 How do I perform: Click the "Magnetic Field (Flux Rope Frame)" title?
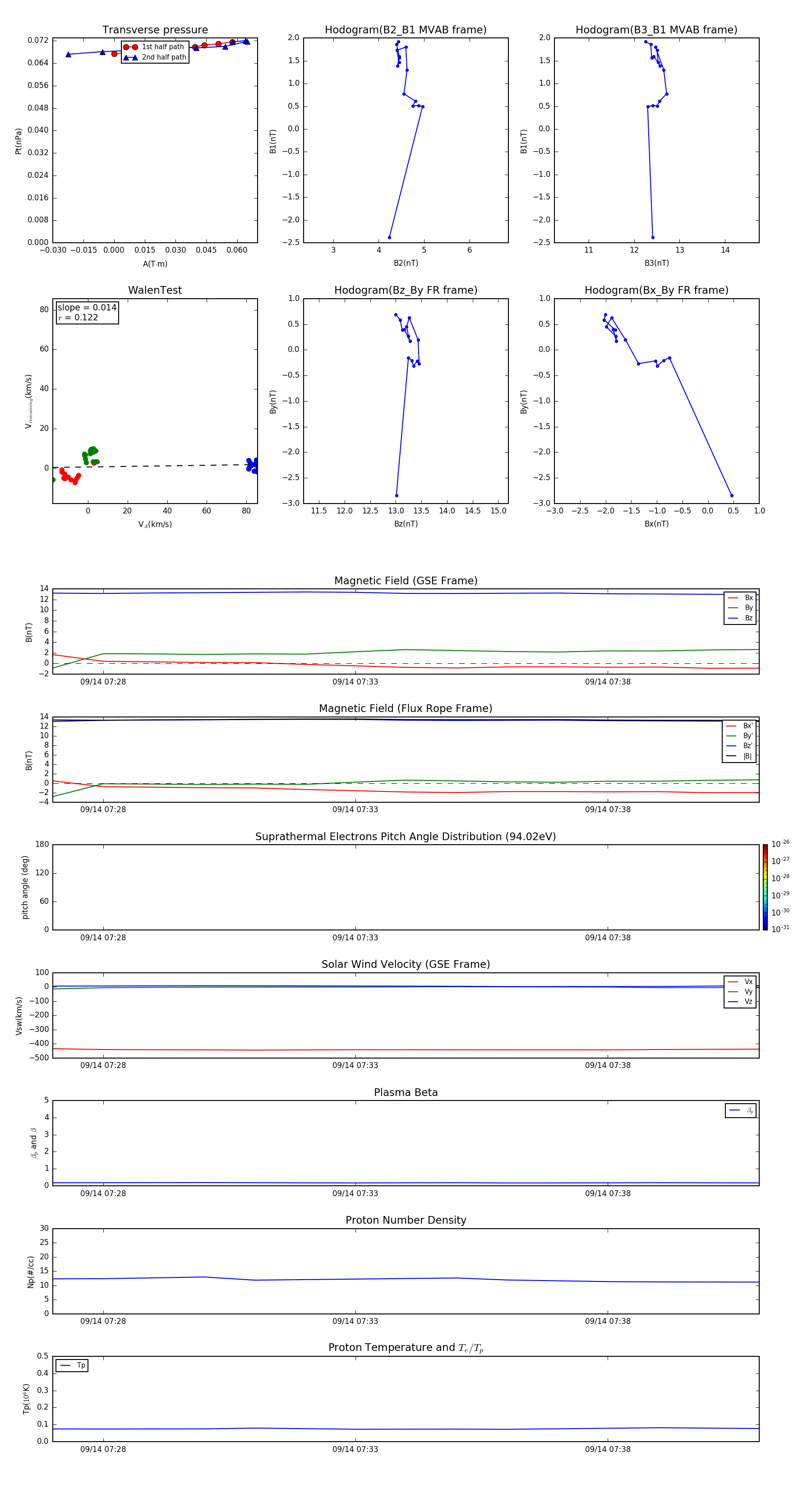(406, 709)
